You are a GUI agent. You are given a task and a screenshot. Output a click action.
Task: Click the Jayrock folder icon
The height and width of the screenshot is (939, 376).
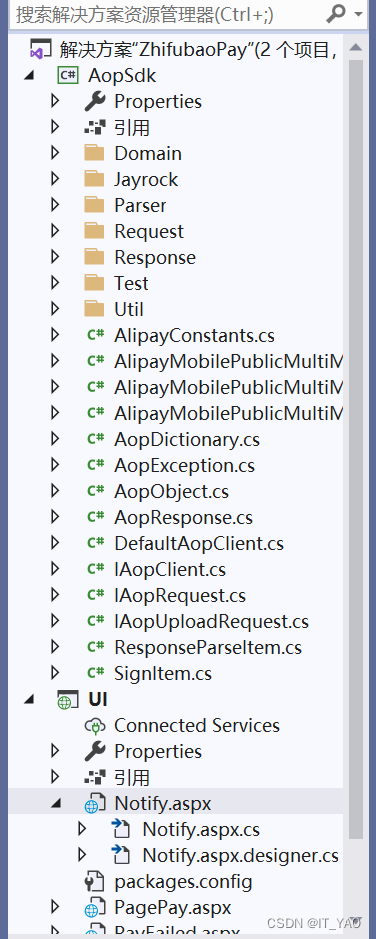(95, 179)
